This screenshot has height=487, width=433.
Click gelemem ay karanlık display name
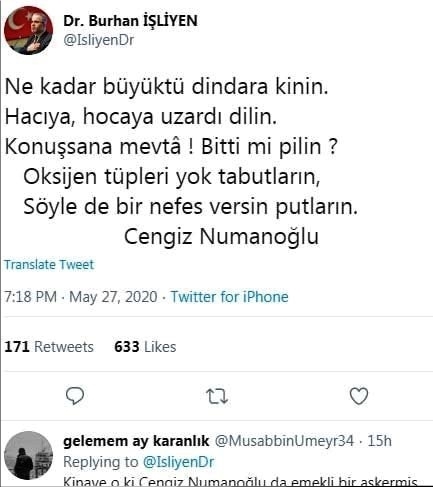click(136, 441)
